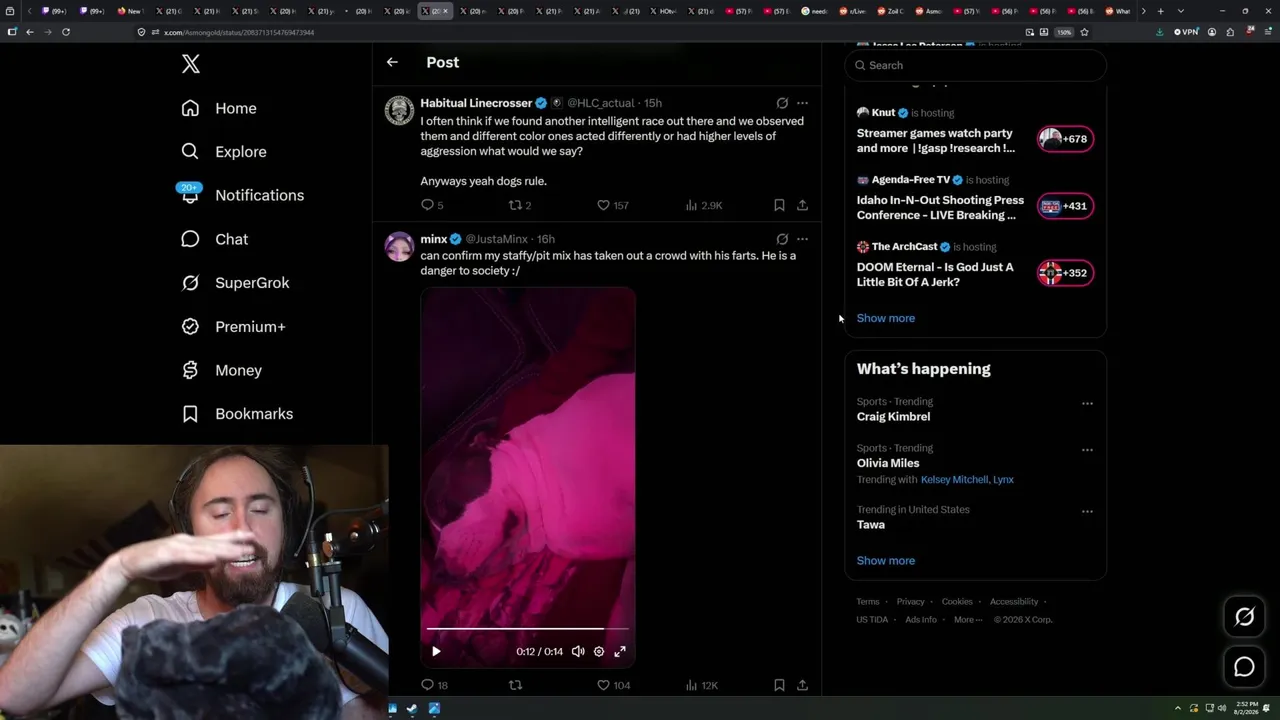Share minx's post
The width and height of the screenshot is (1280, 720).
[802, 685]
